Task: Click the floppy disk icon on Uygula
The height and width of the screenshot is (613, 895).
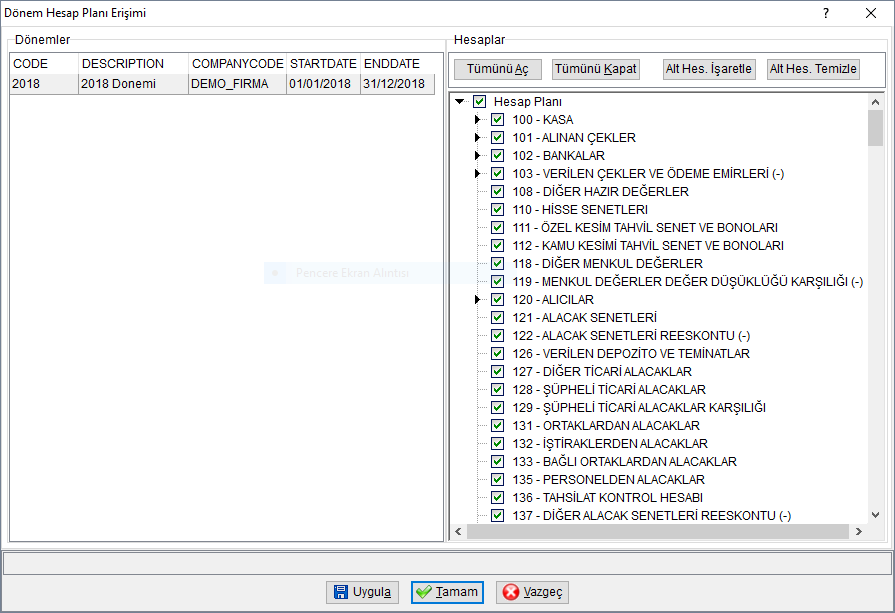Action: click(341, 592)
